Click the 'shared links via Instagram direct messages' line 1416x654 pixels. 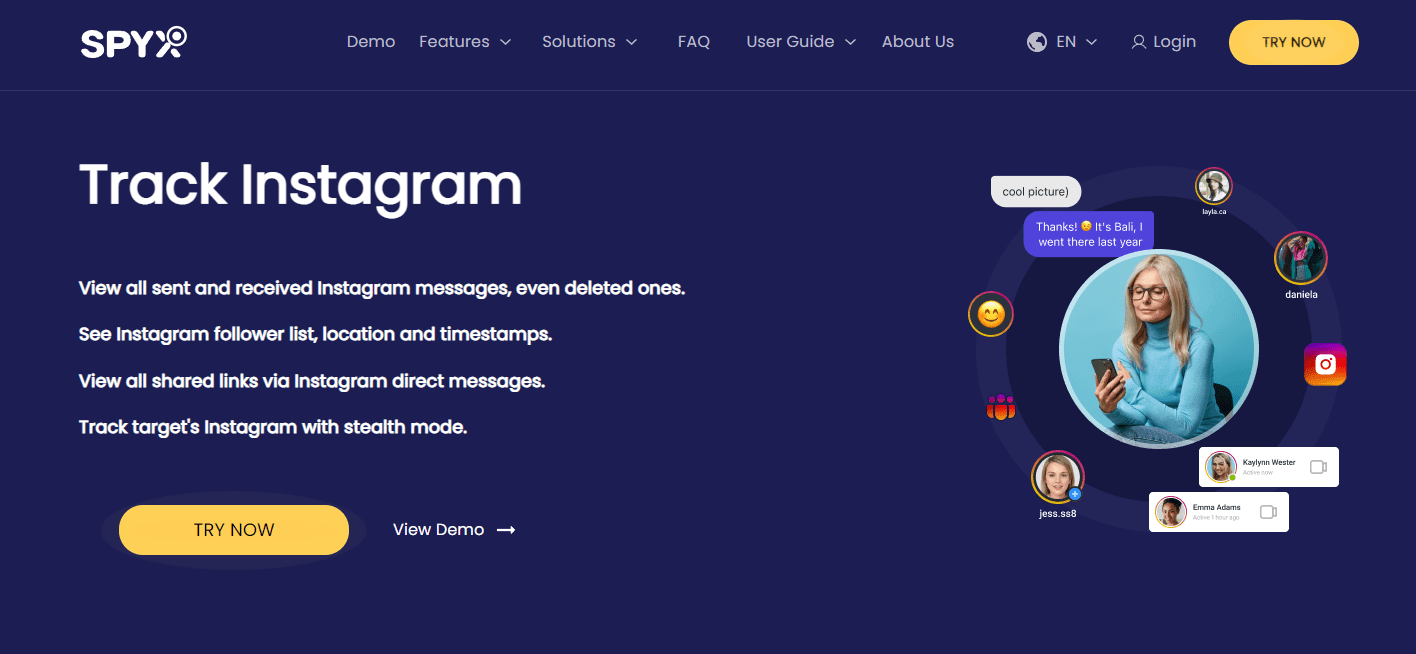point(312,381)
